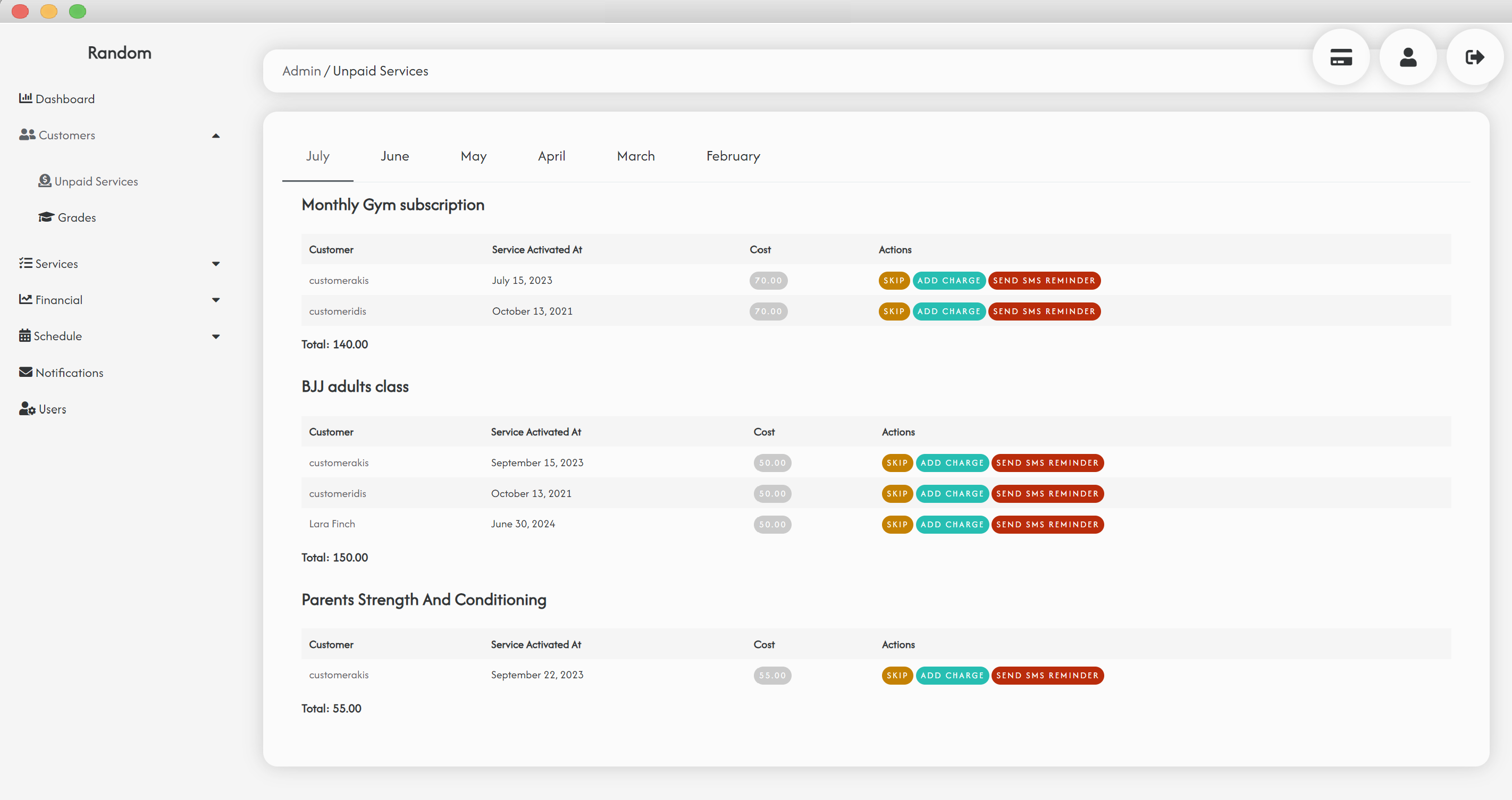Click the Unpaid Services dollar icon
This screenshot has width=1512, height=800.
coord(45,180)
